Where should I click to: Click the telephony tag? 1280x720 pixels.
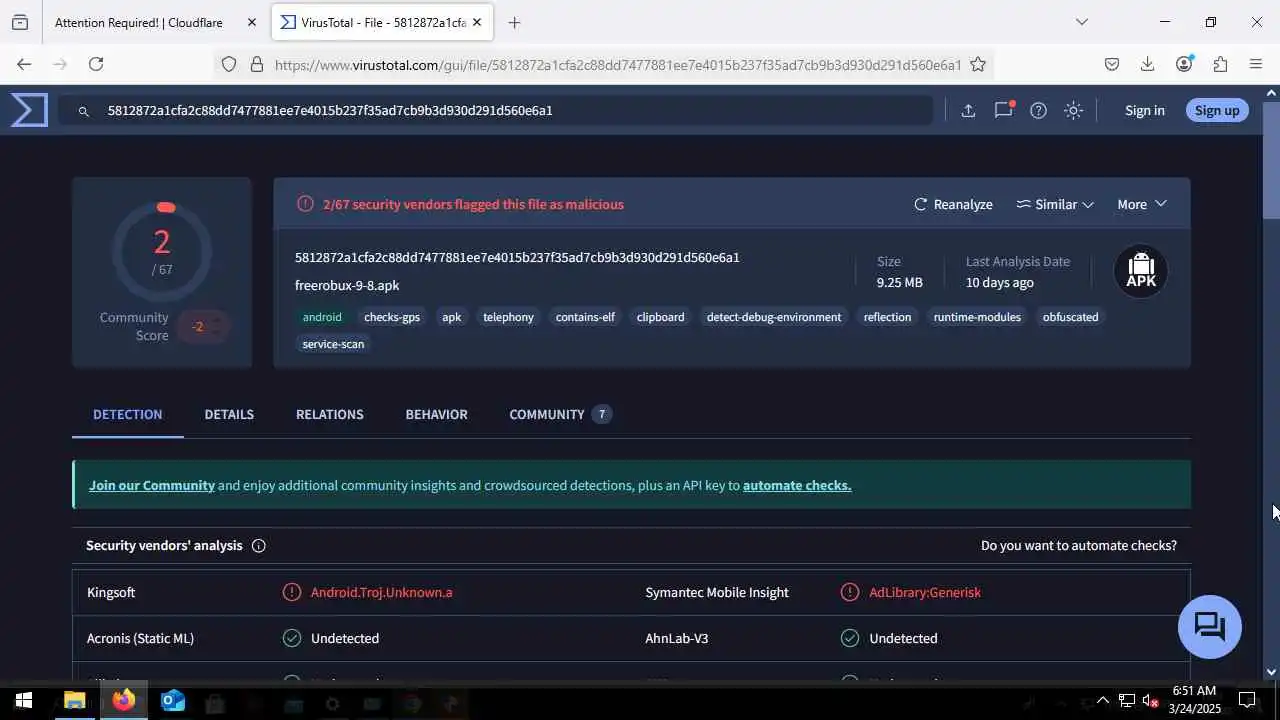[x=508, y=317]
